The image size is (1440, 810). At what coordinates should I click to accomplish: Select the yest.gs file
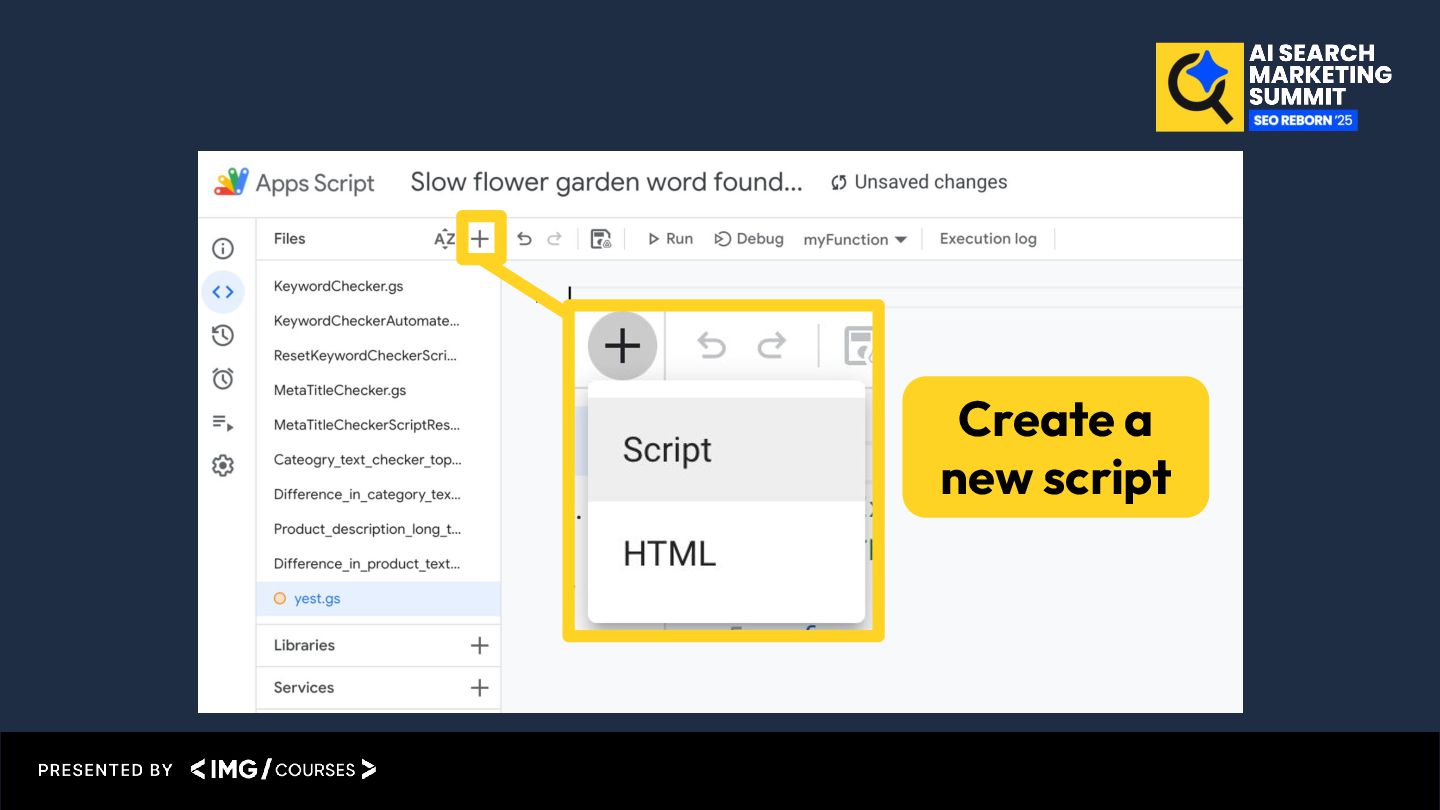coord(317,599)
